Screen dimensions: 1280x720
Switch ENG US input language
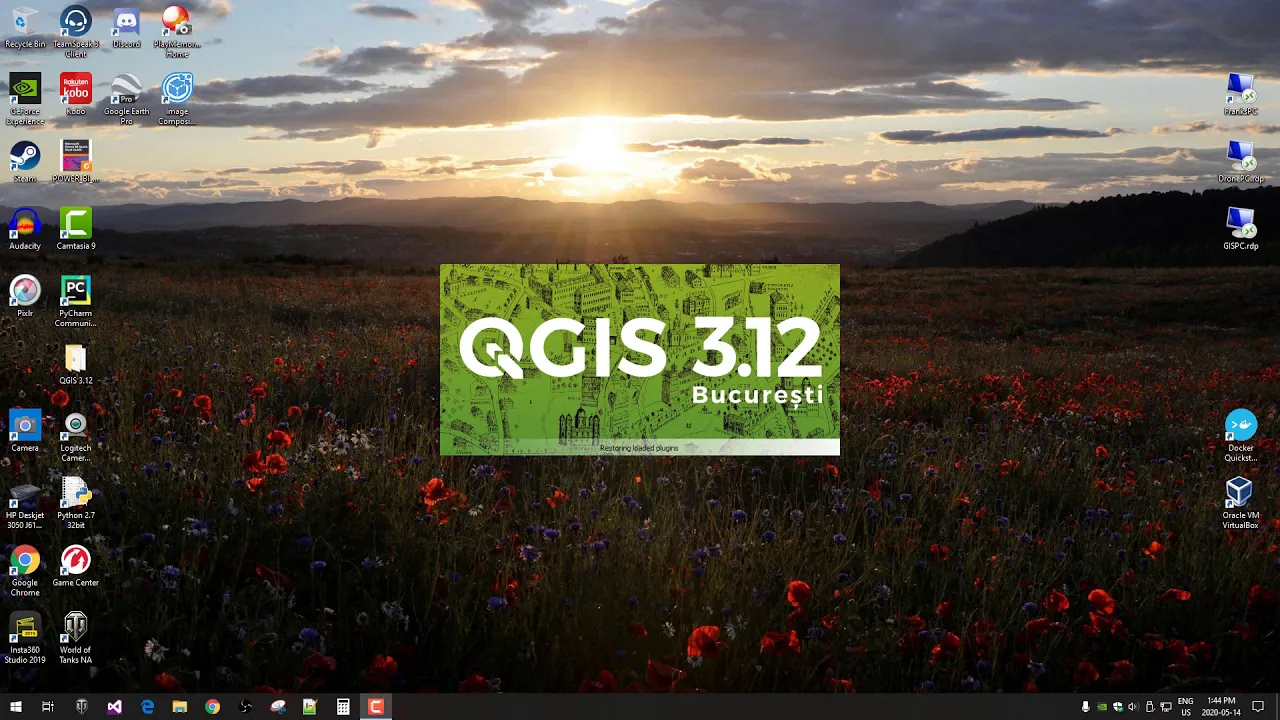1185,707
